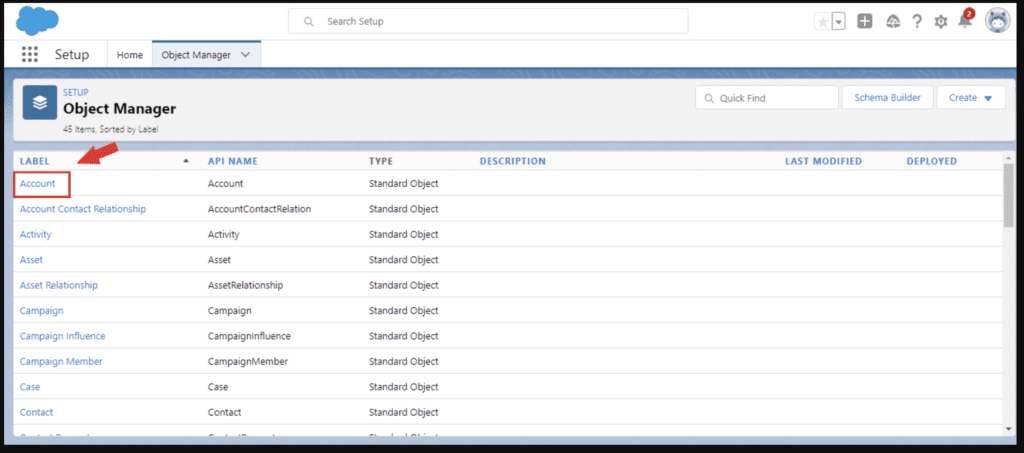The image size is (1024, 453).
Task: Open the notifications bell icon
Action: (965, 21)
